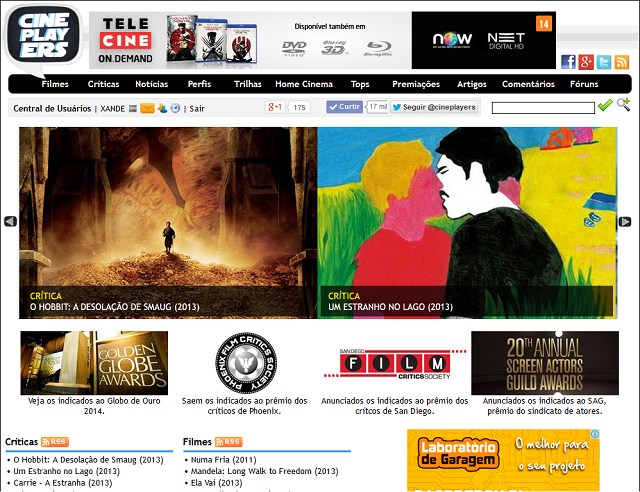Click the CinePlayers logo
The height and width of the screenshot is (492, 640).
click(43, 39)
